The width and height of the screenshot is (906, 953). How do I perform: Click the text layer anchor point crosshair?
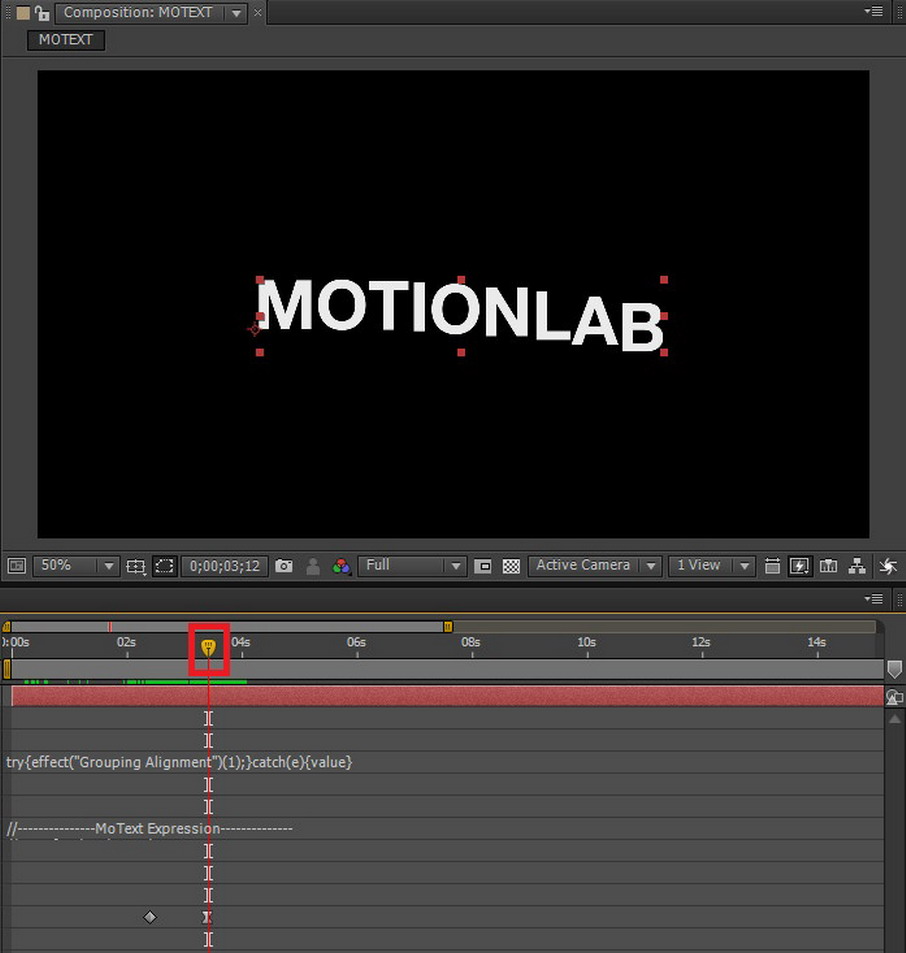tap(254, 329)
